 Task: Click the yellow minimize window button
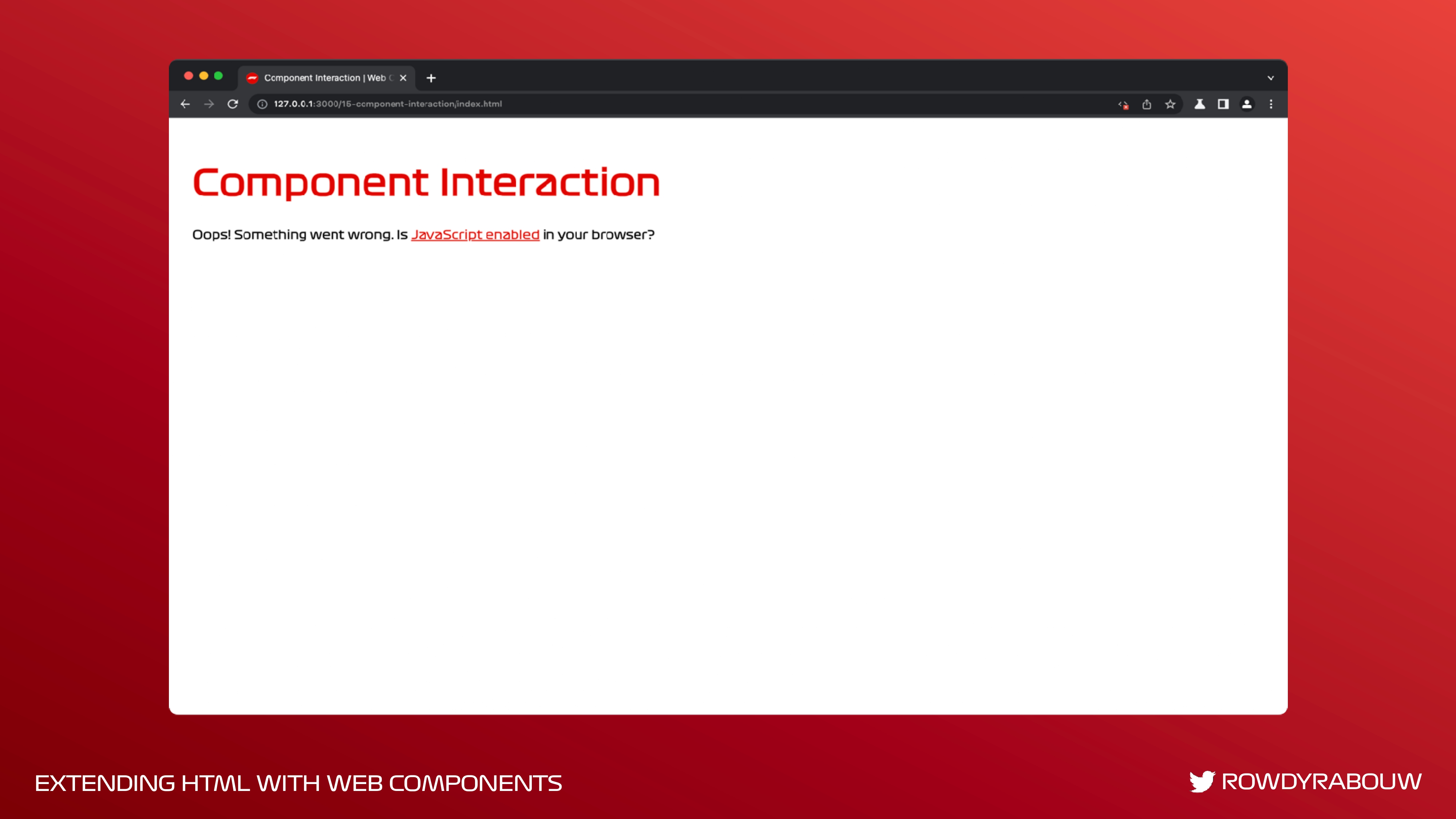click(x=203, y=76)
